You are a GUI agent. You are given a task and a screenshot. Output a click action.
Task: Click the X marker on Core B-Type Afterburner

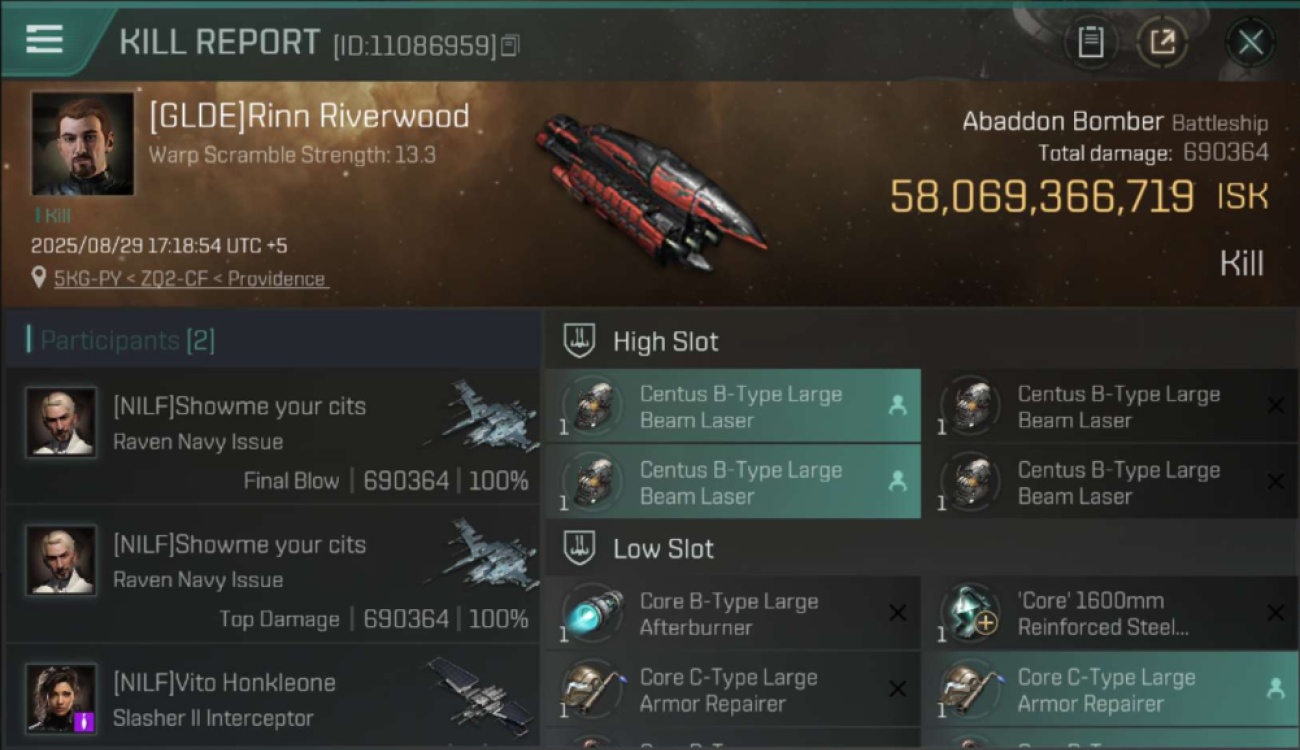[x=897, y=613]
